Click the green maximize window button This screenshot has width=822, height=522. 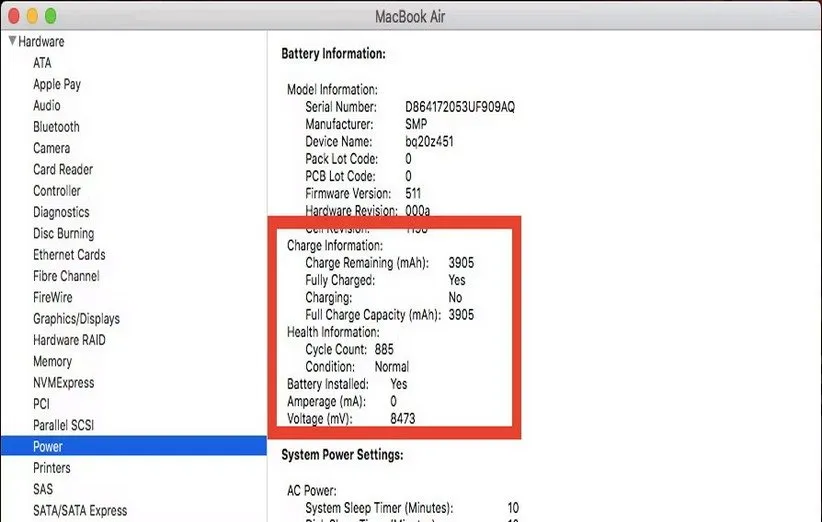tap(50, 16)
